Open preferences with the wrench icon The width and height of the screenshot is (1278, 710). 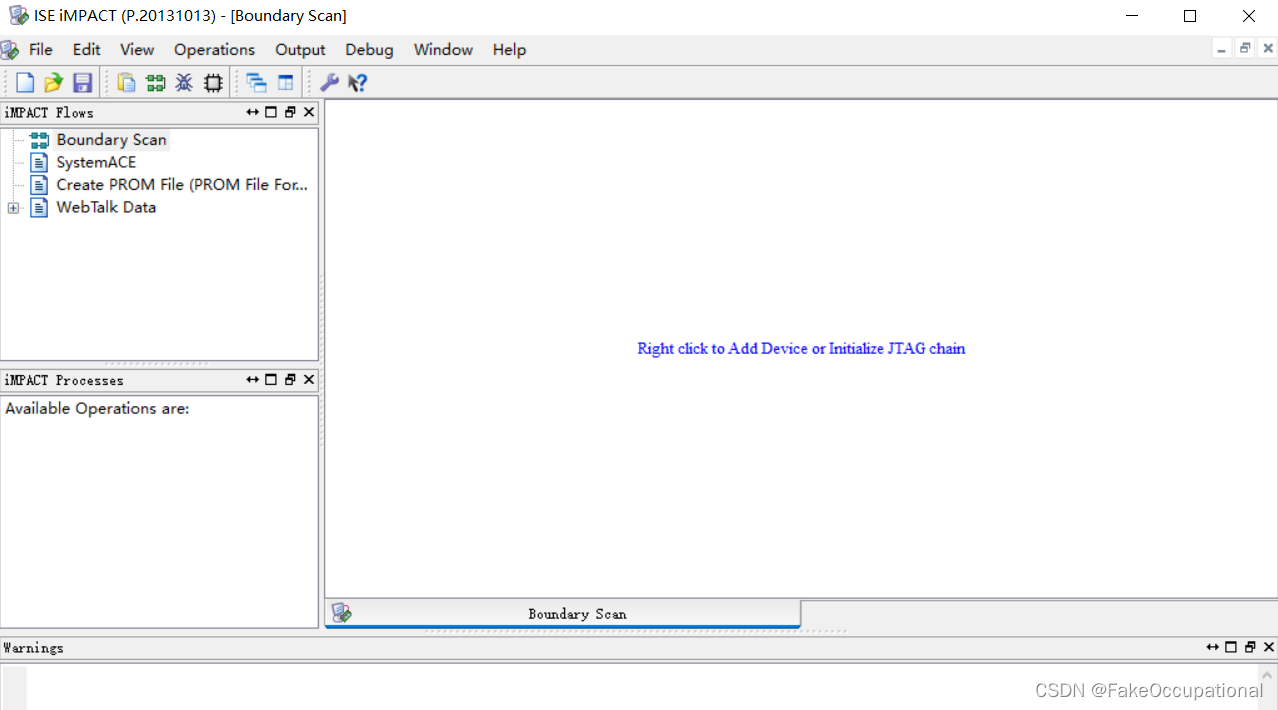(329, 83)
